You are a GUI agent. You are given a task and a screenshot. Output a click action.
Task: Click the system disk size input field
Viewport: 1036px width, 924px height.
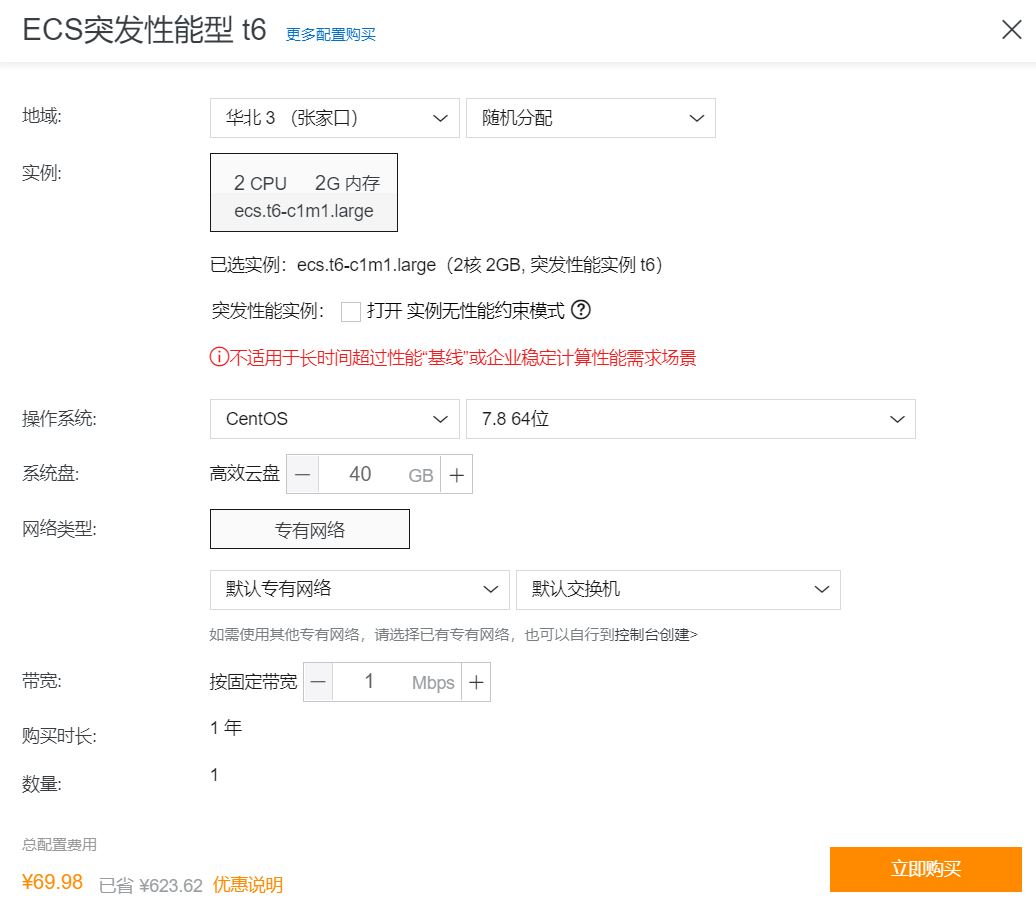tap(362, 475)
